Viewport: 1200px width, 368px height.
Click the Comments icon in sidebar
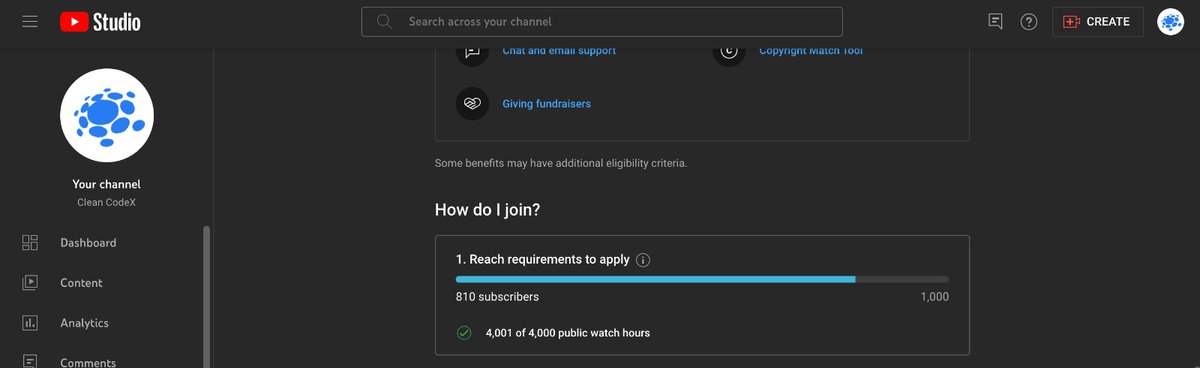[30, 361]
